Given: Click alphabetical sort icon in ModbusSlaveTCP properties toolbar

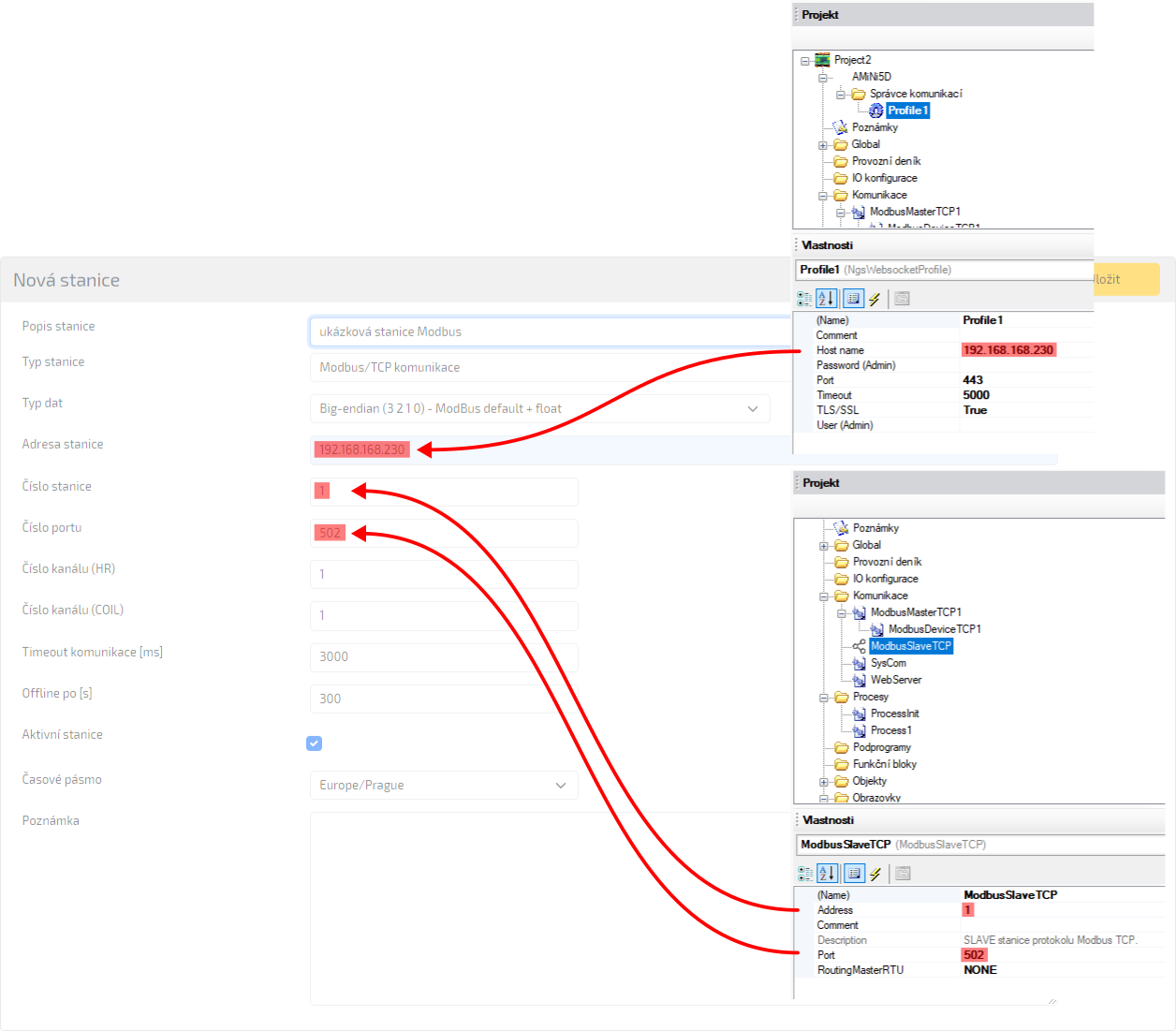Looking at the screenshot, I should click(828, 874).
